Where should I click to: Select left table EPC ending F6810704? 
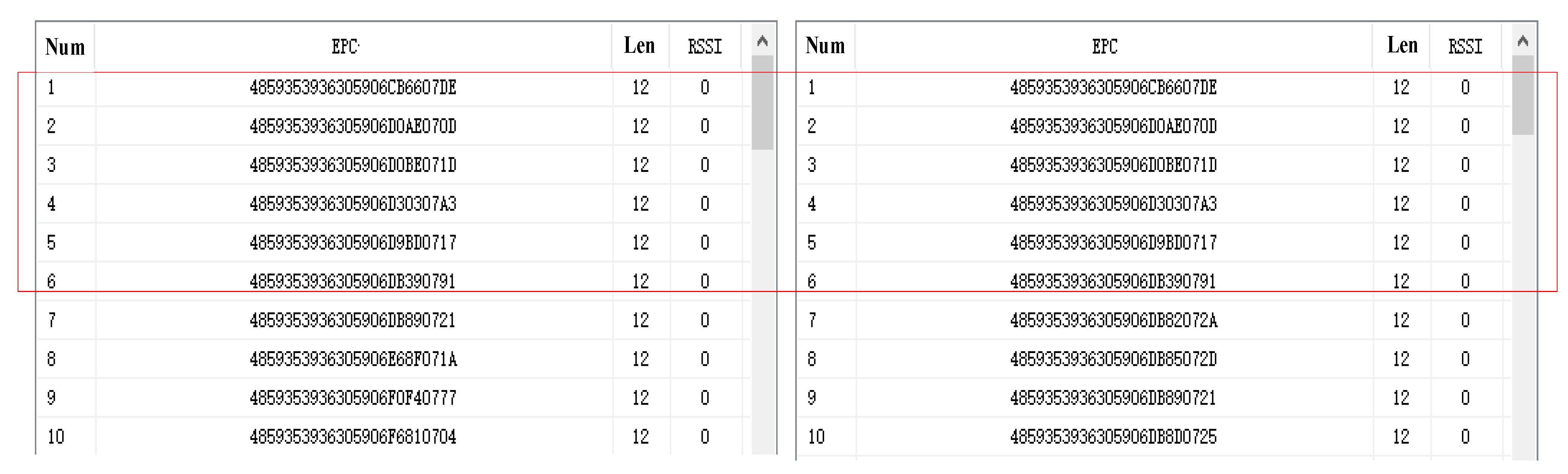tap(353, 436)
